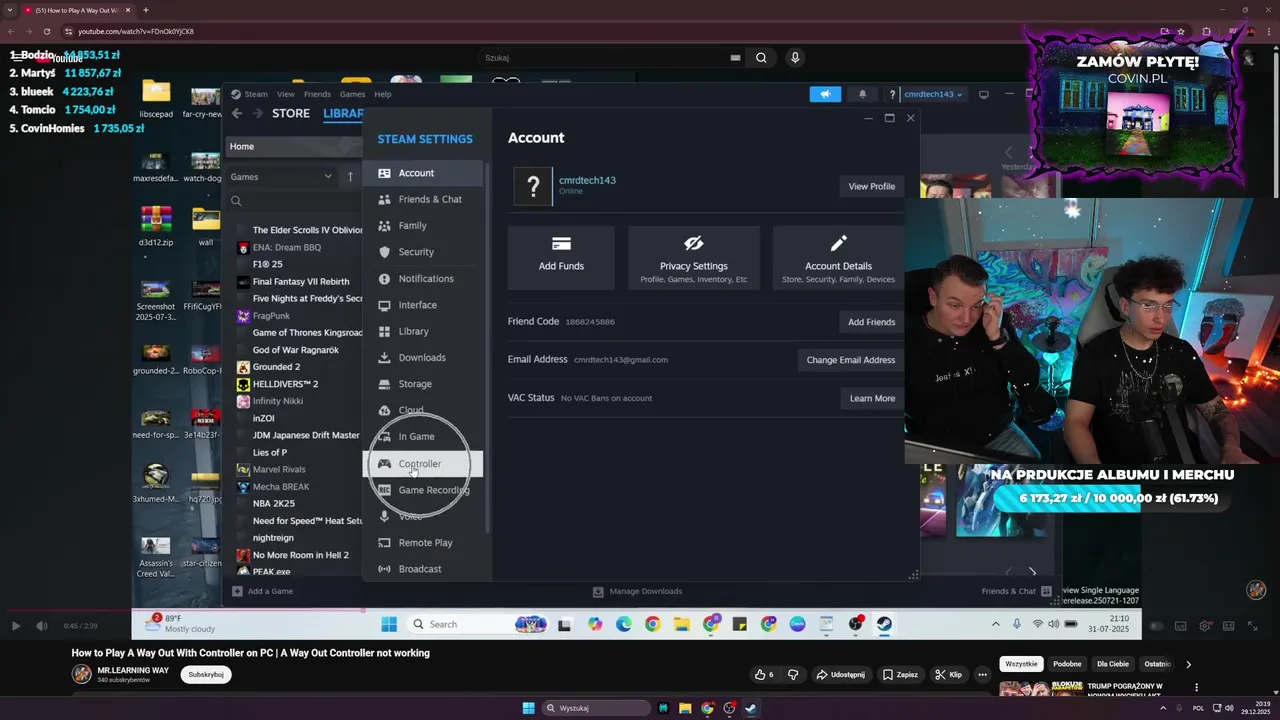Select Interface in Steam Settings sidebar
This screenshot has height=720, width=1280.
coord(423,305)
